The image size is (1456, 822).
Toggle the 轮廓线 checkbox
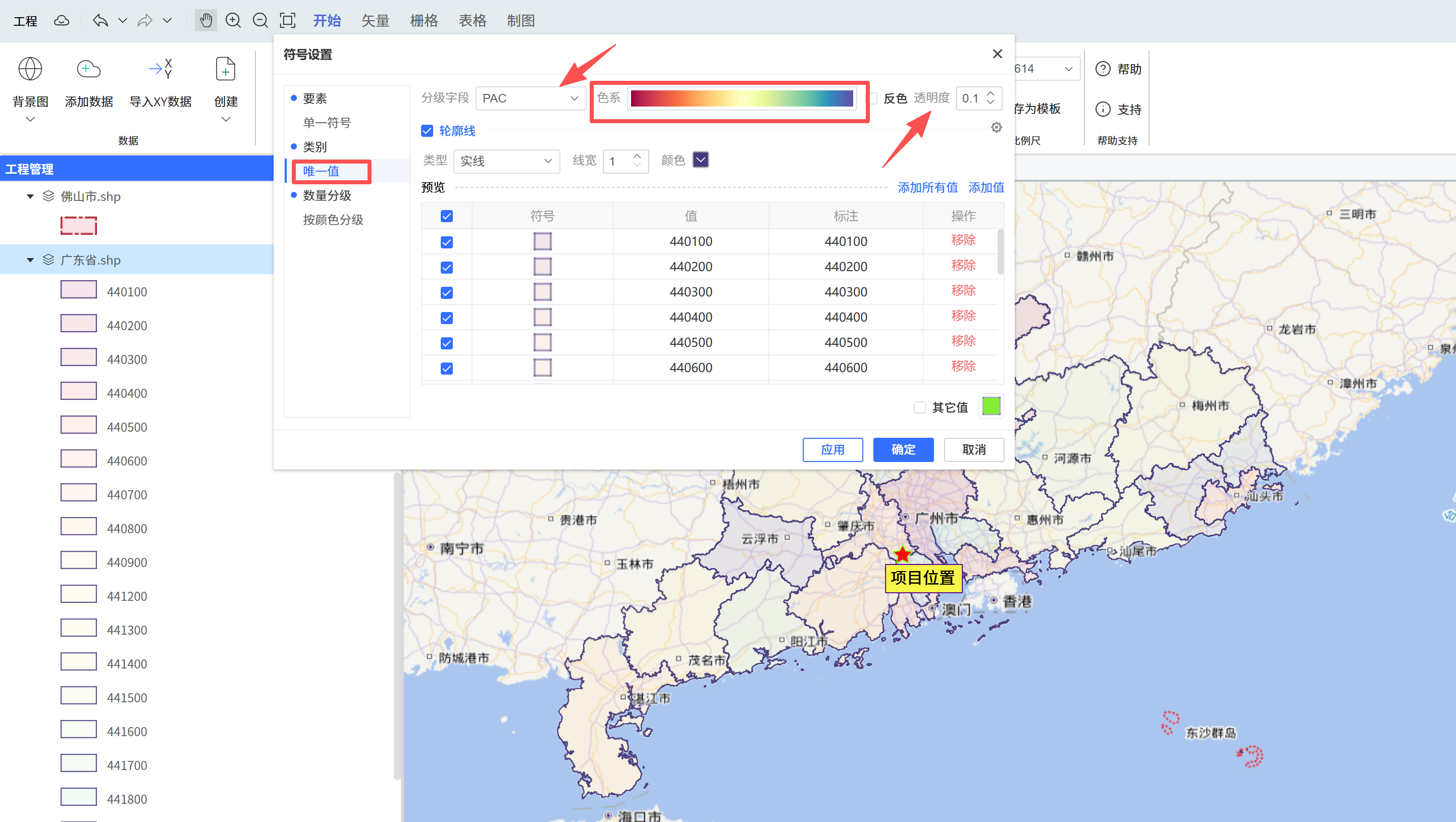coord(427,131)
